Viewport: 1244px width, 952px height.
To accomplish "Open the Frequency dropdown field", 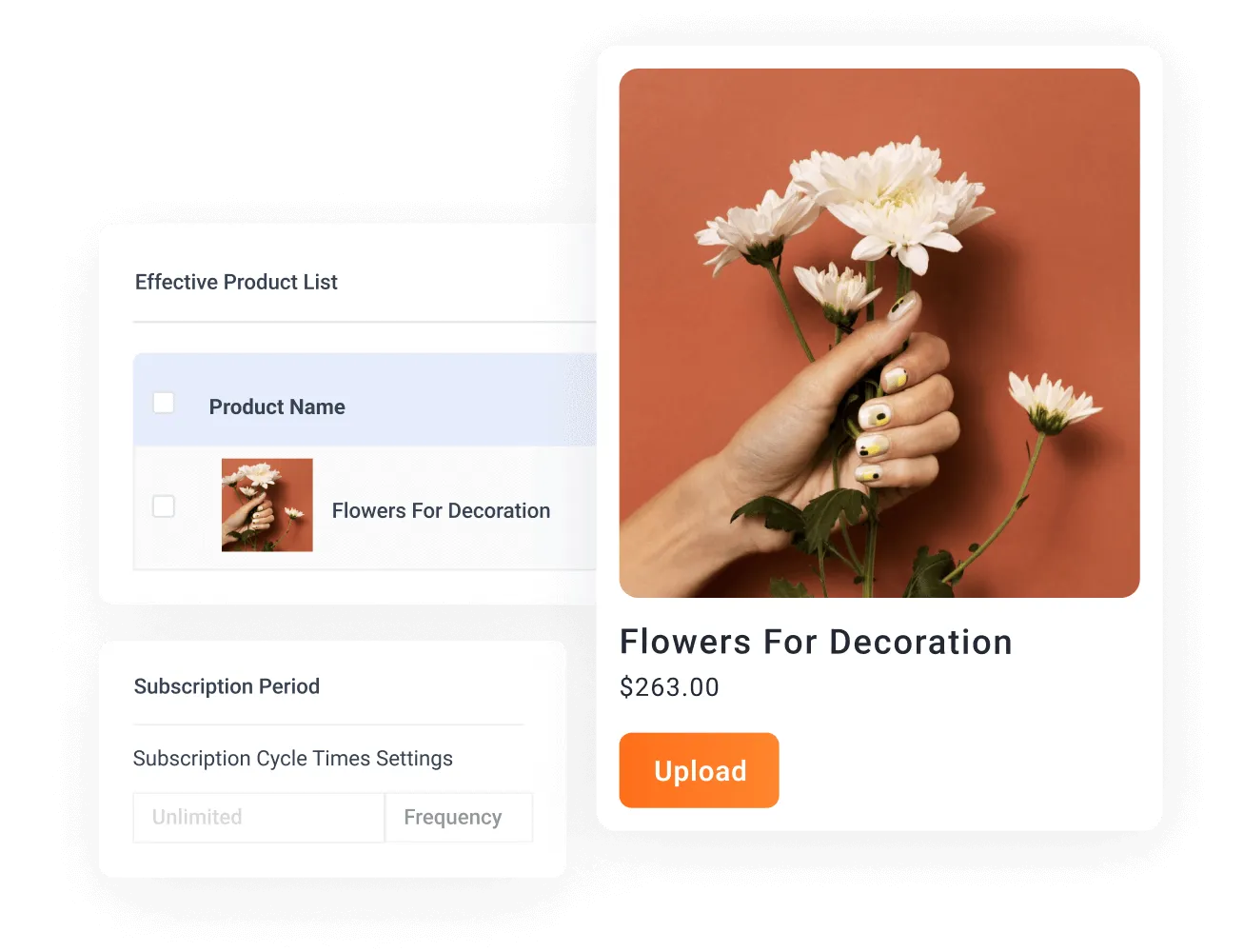I will [x=459, y=818].
